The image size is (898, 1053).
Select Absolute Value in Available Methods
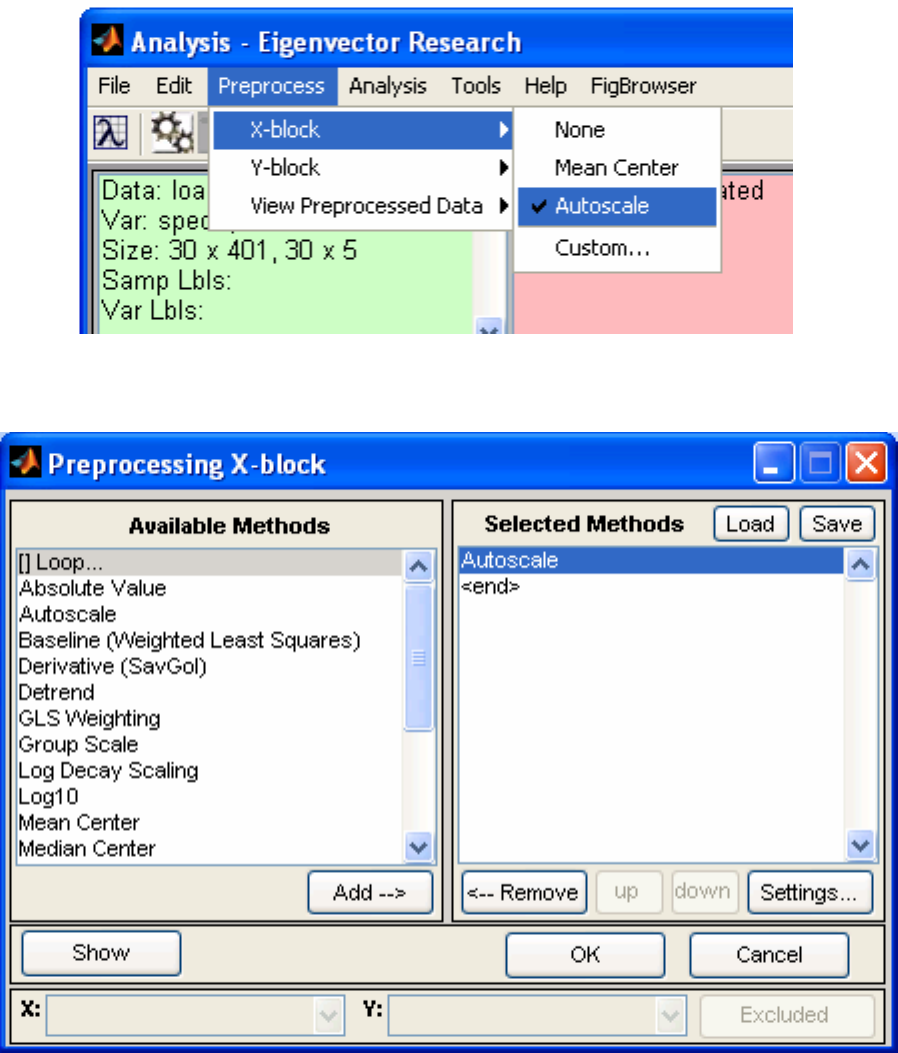tap(210, 588)
